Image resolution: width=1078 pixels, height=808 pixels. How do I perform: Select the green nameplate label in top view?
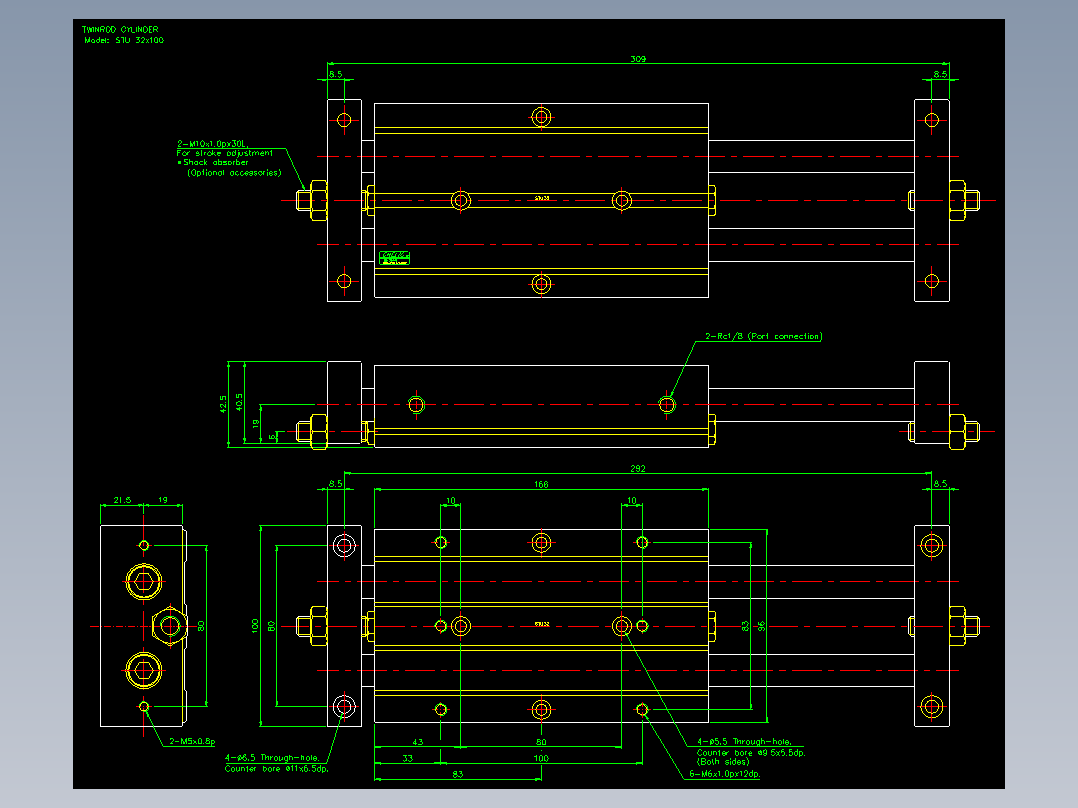click(395, 259)
